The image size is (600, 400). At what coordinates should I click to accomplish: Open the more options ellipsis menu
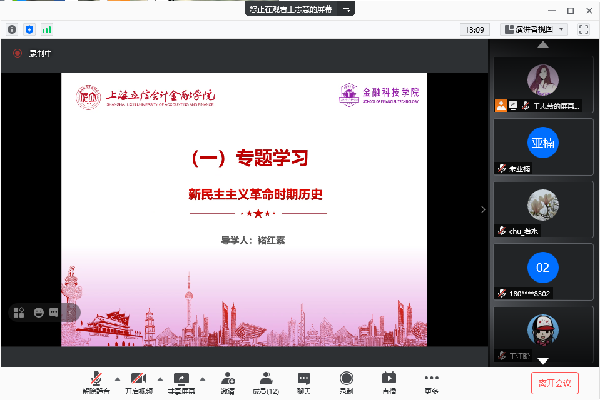point(431,381)
